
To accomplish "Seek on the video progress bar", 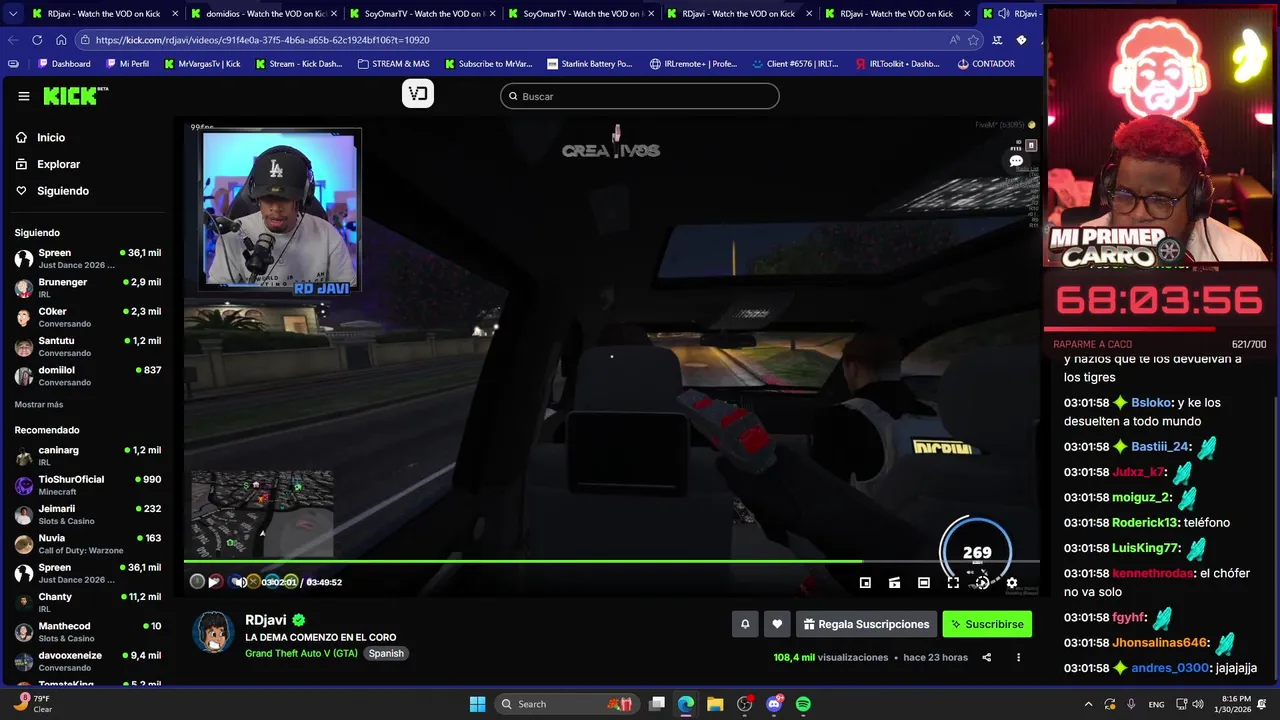I will pos(611,561).
